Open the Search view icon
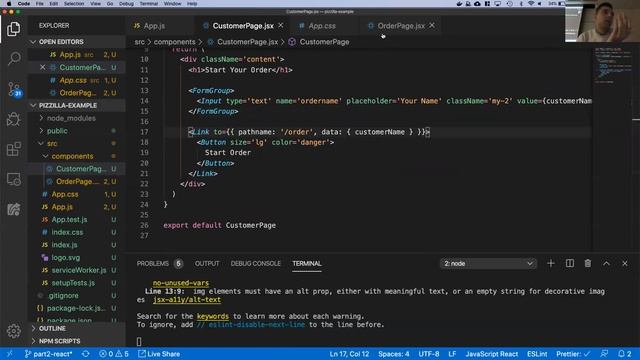This screenshot has height=360, width=640. click(x=14, y=58)
